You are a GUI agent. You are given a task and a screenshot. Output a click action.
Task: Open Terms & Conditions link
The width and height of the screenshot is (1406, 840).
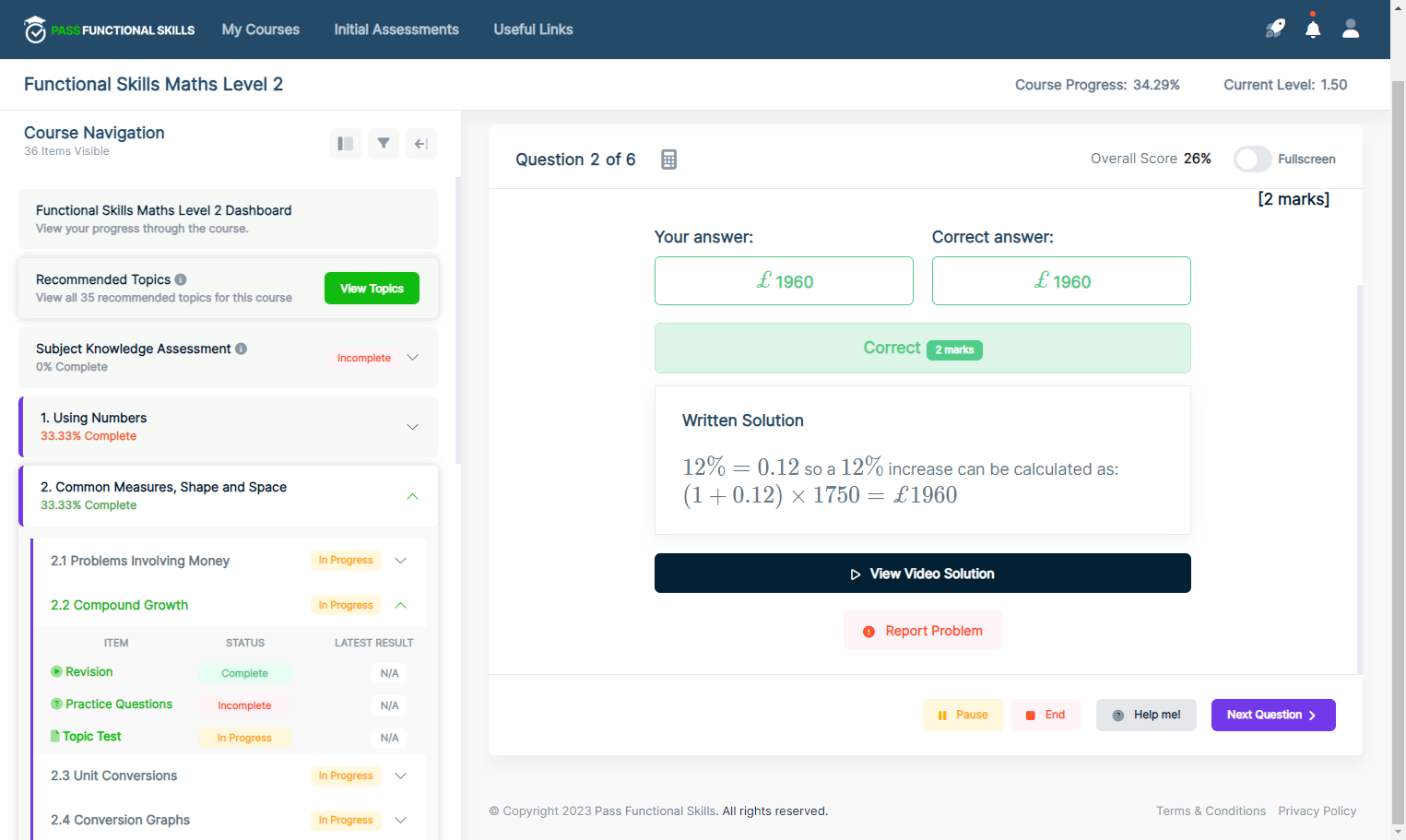(x=1211, y=811)
